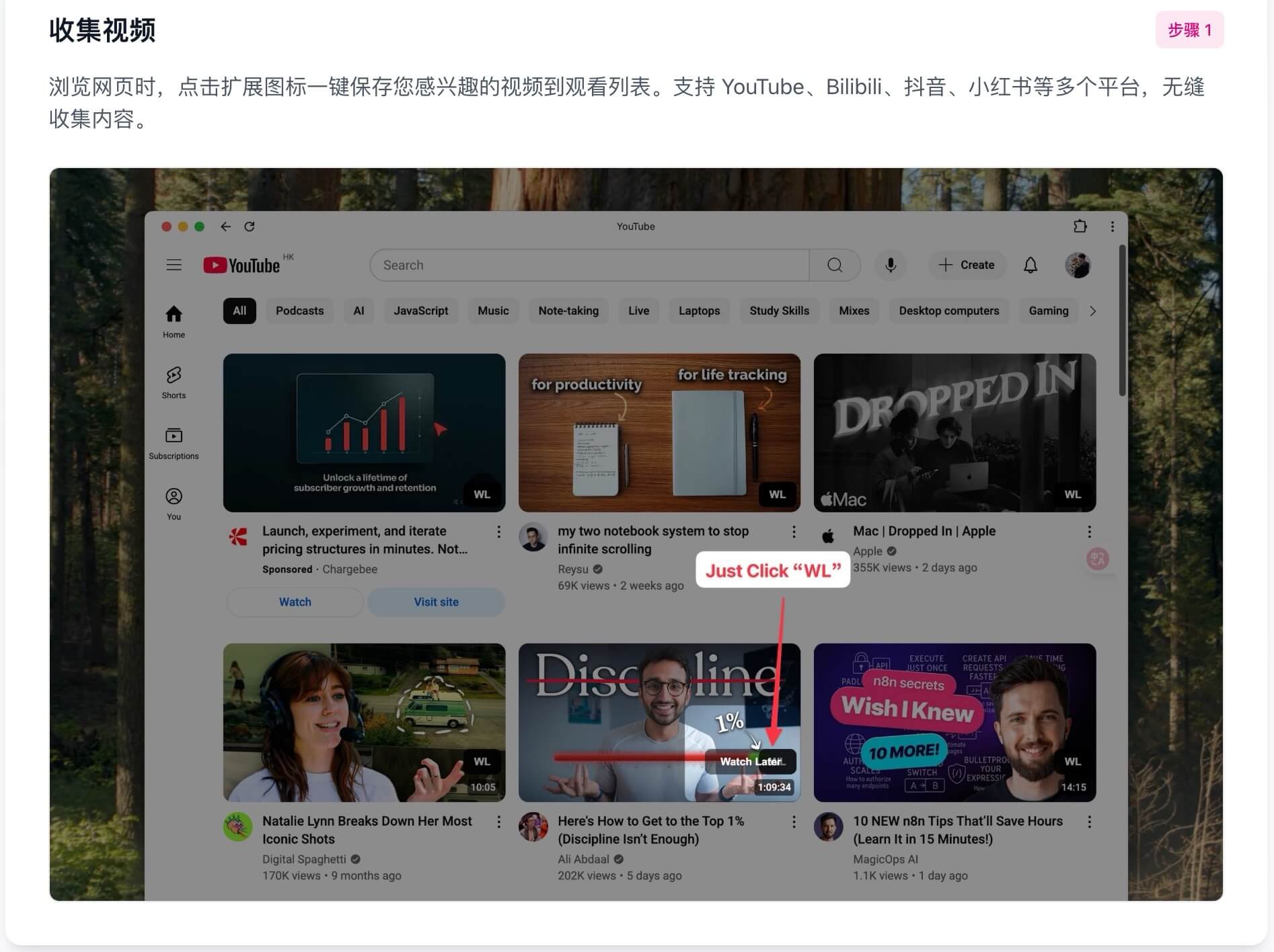Viewport: 1274px width, 952px height.
Task: Click the Home sidebar icon
Action: click(174, 321)
